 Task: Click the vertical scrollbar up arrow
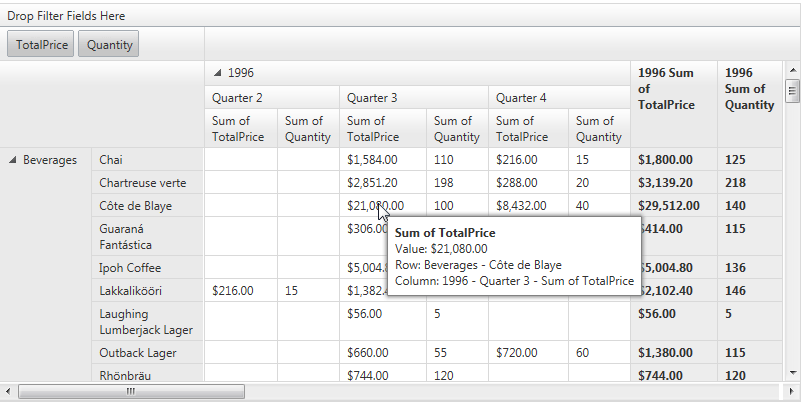point(793,69)
